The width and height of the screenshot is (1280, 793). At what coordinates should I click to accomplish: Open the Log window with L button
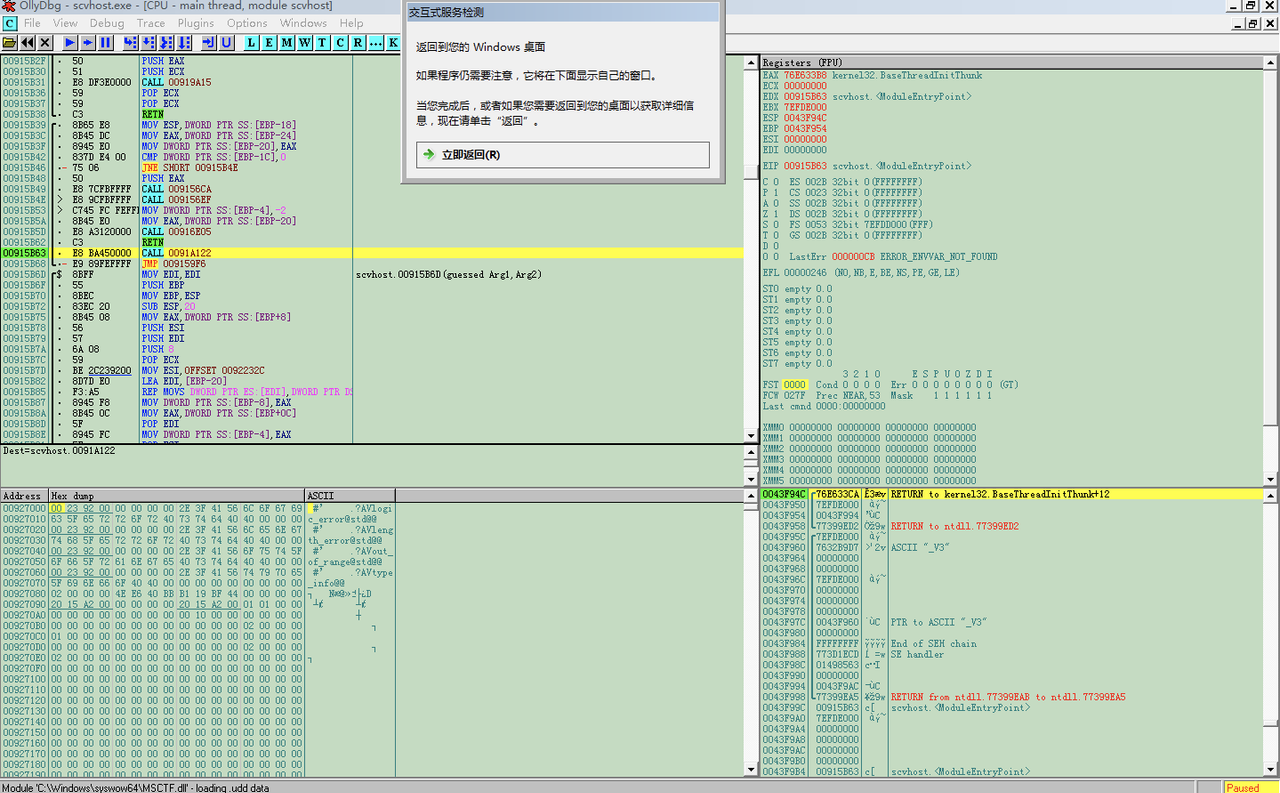coord(251,42)
